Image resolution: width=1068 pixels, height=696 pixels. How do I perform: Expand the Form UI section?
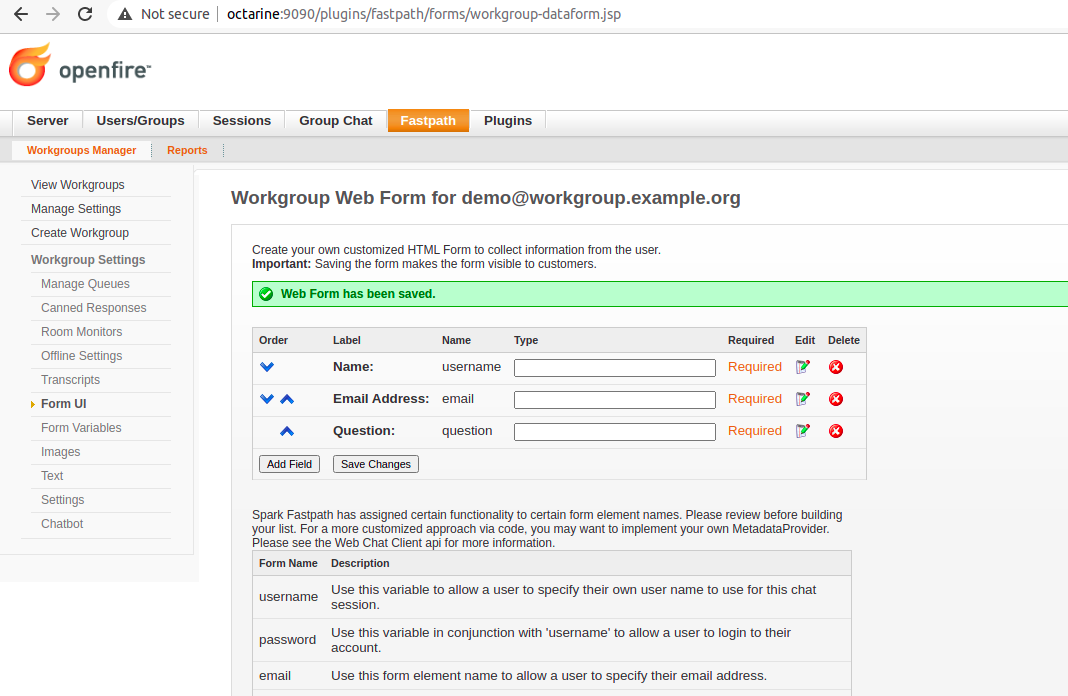coord(62,404)
